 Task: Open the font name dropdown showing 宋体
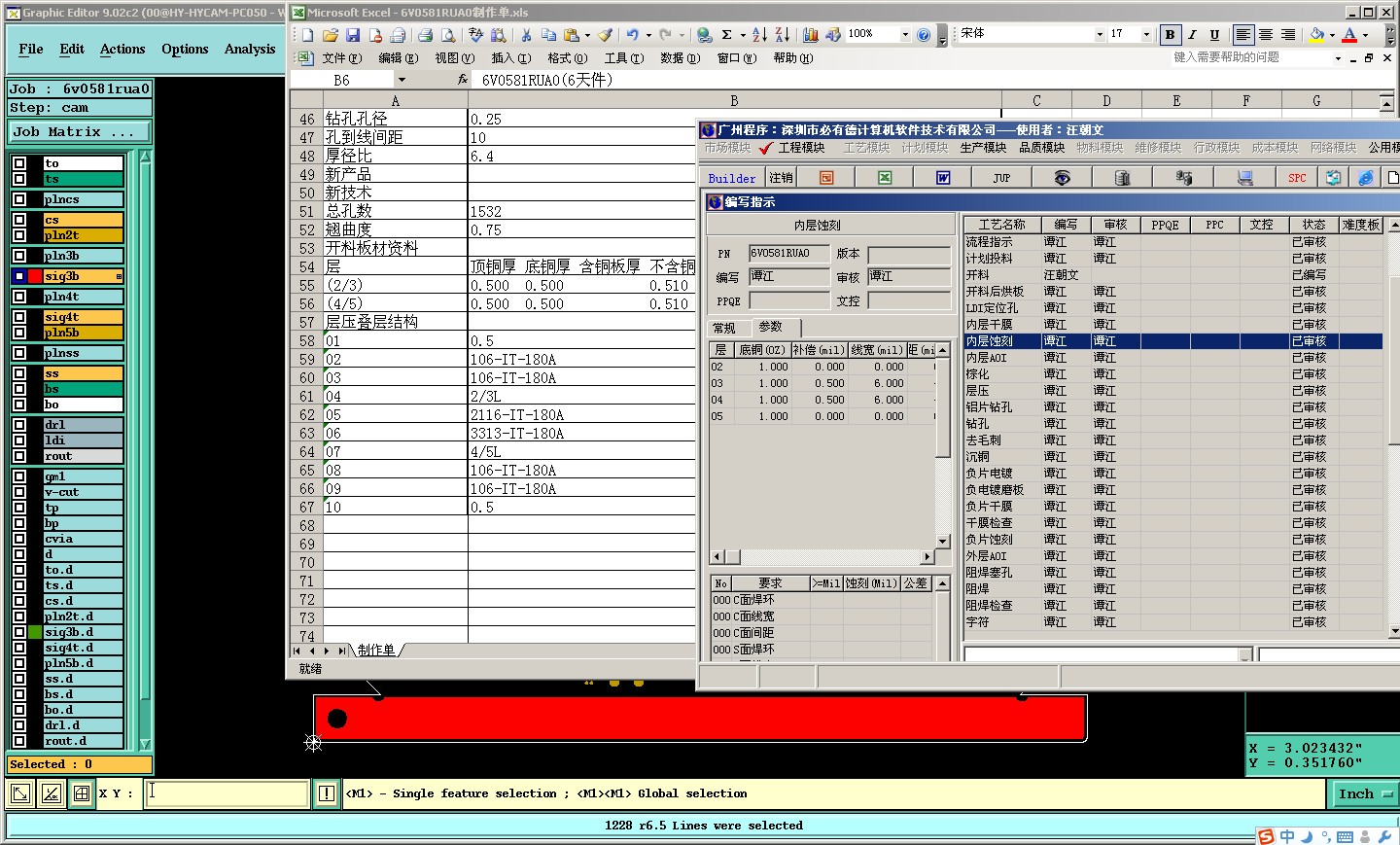pos(1100,34)
